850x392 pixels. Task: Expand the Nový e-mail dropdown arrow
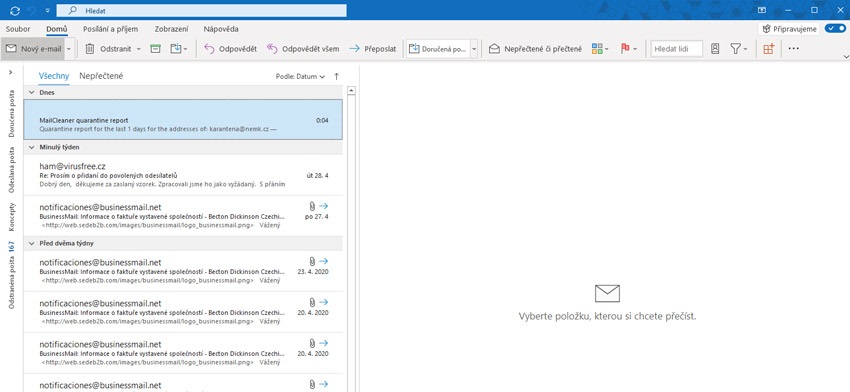coord(69,49)
